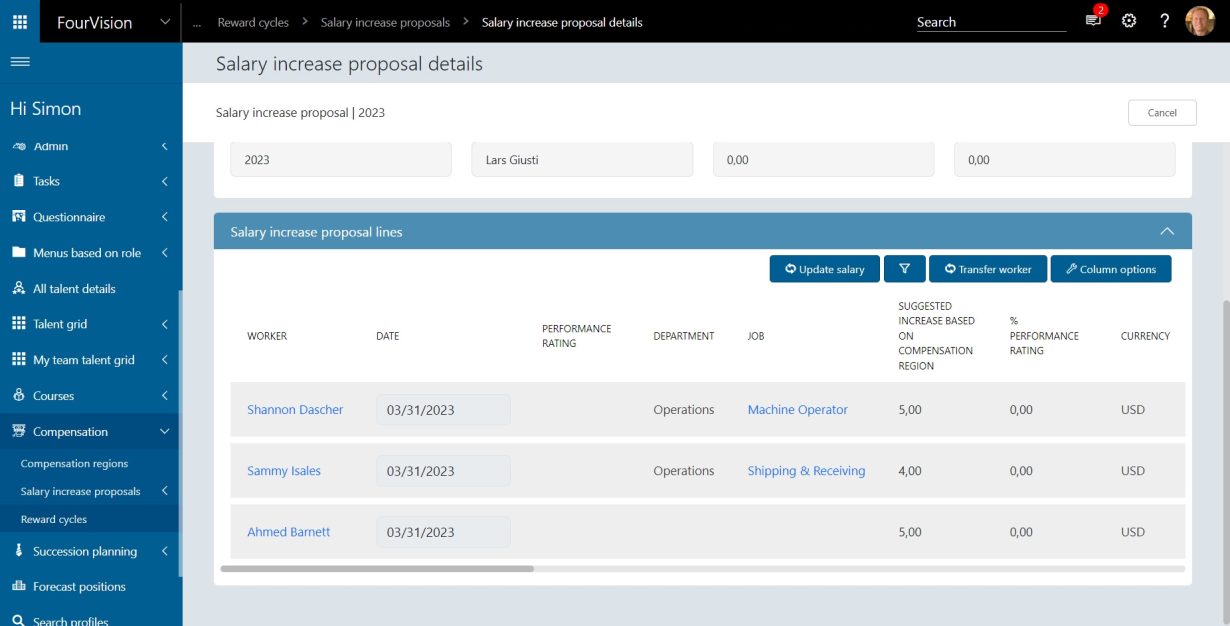Click the Update salary button
Screen dimensions: 1230x626
click(824, 268)
